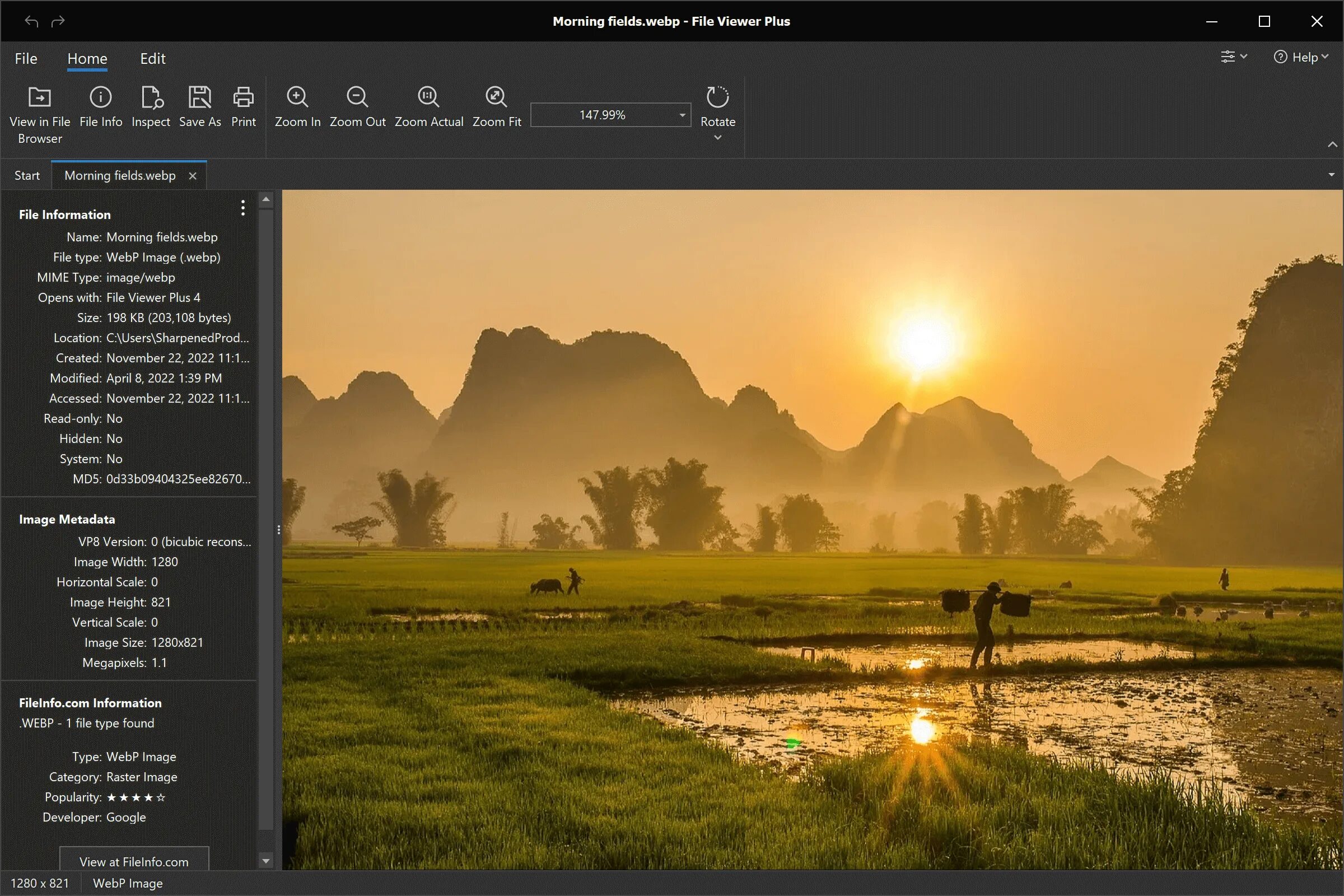The height and width of the screenshot is (896, 1344).
Task: Open the Edit ribbon tab
Action: pyautogui.click(x=152, y=59)
